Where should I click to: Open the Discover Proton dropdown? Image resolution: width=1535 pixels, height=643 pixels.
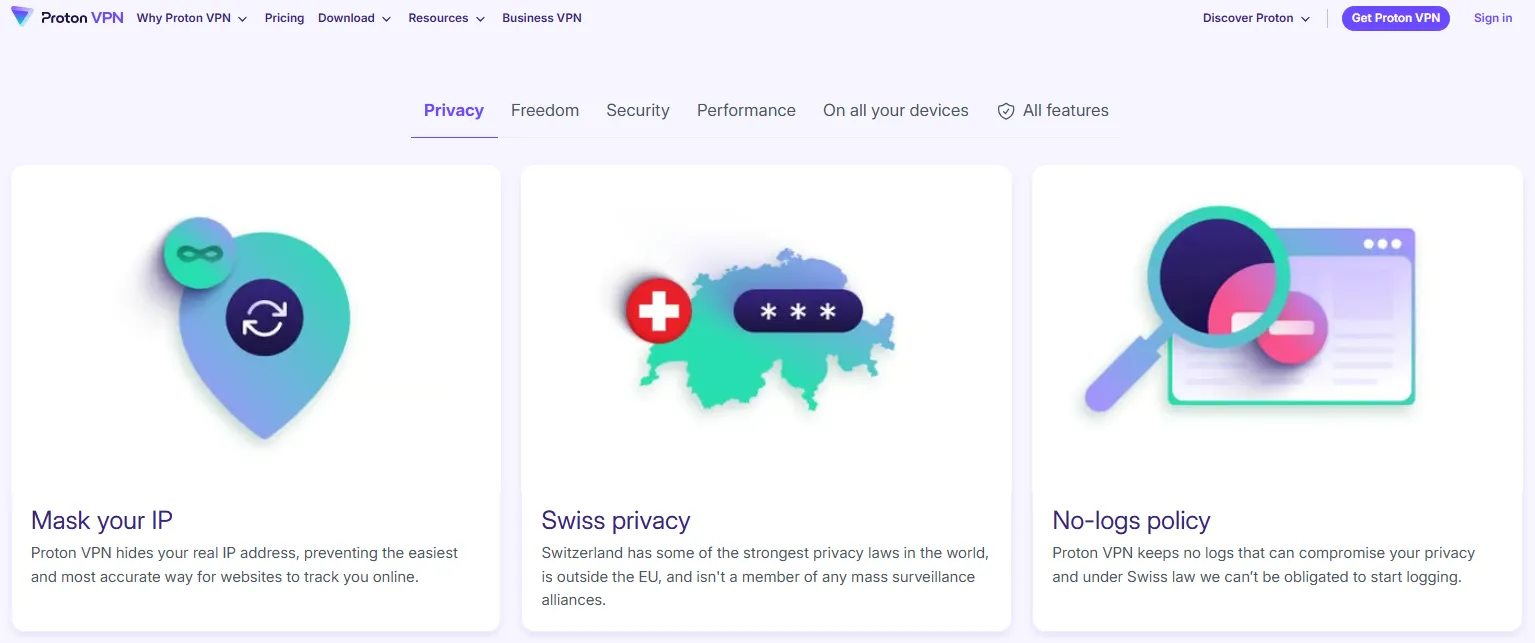coord(1256,18)
